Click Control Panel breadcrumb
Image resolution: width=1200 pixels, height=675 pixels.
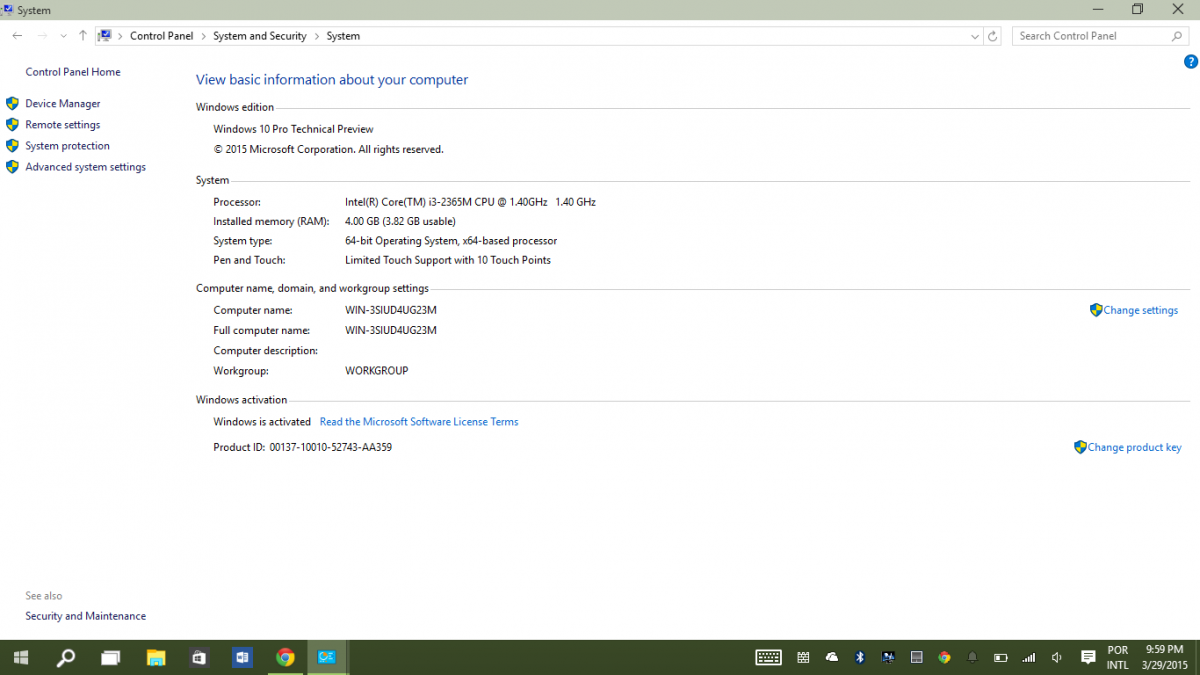161,36
